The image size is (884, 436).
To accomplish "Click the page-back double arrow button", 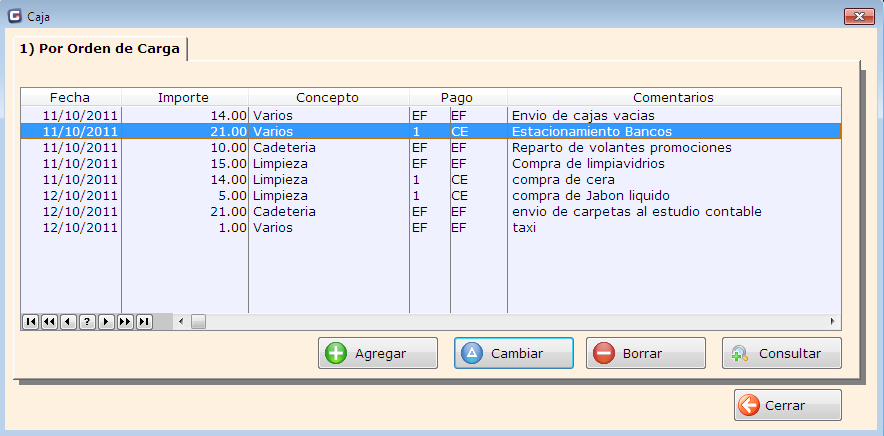I will click(49, 322).
